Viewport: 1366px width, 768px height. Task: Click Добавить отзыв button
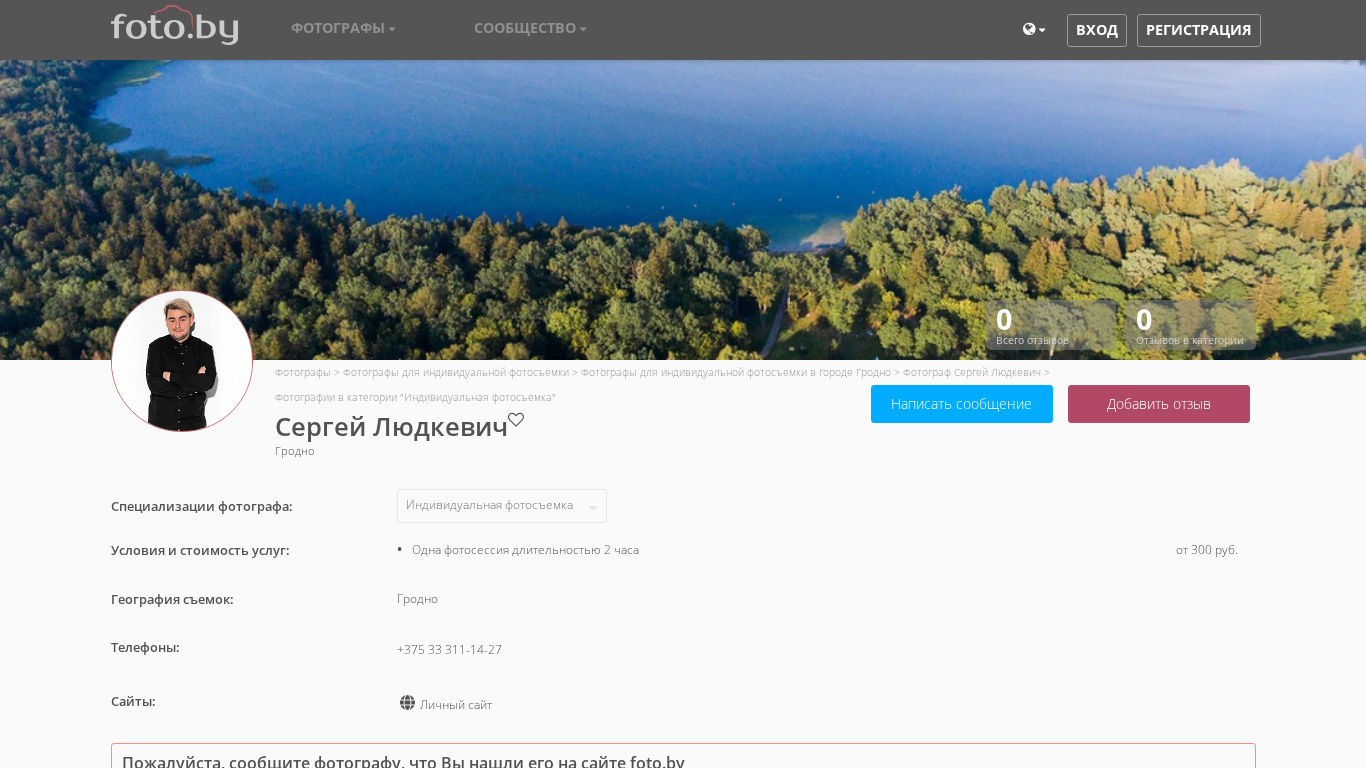(1159, 404)
